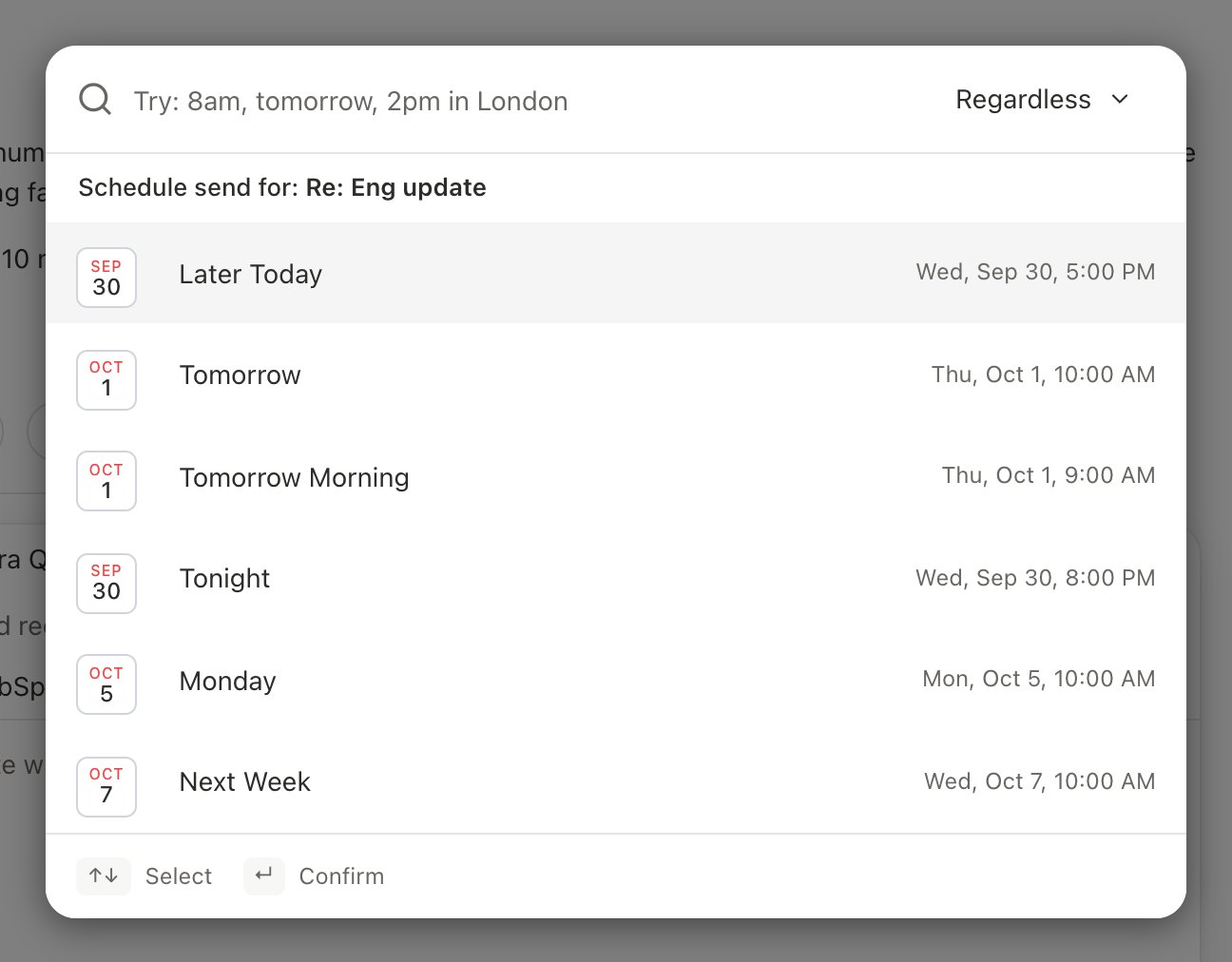Screen dimensions: 1232x962
Task: Click the Mon, Oct 5, 10:00 AM time
Action: pyautogui.click(x=1039, y=679)
